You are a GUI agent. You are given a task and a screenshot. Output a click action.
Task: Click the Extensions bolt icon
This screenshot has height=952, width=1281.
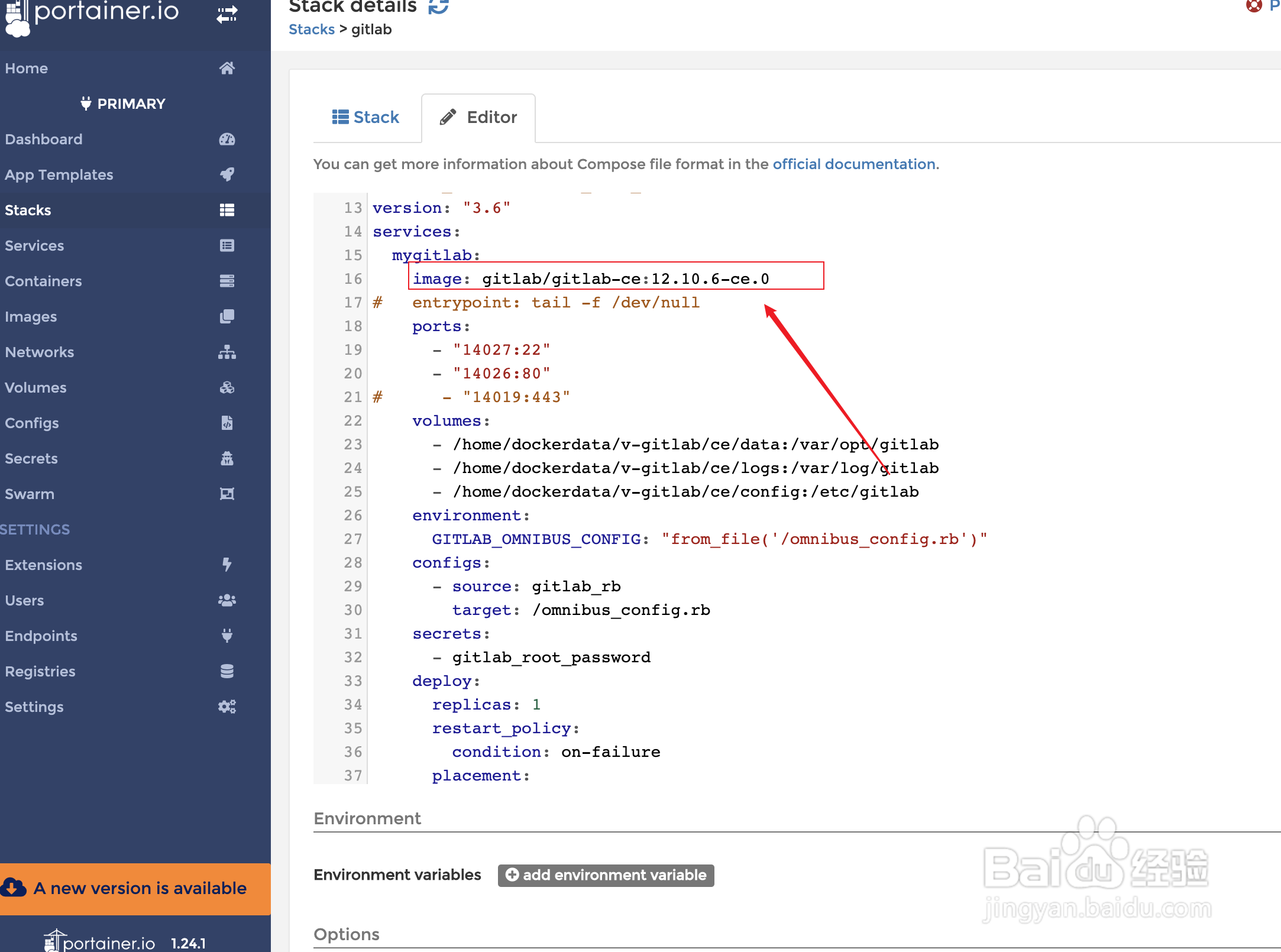point(227,565)
